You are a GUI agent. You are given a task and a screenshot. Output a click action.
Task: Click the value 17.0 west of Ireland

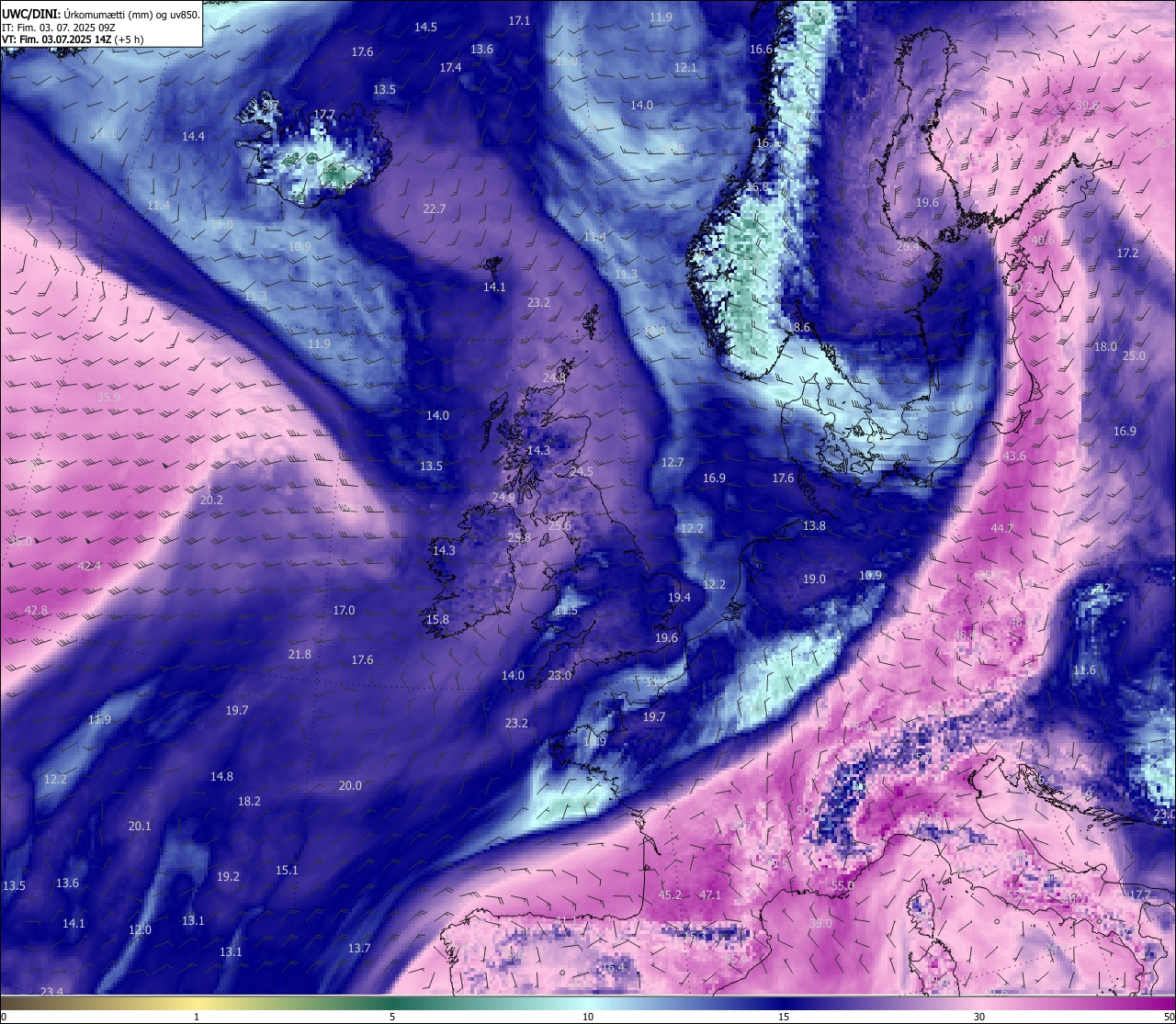[x=344, y=610]
